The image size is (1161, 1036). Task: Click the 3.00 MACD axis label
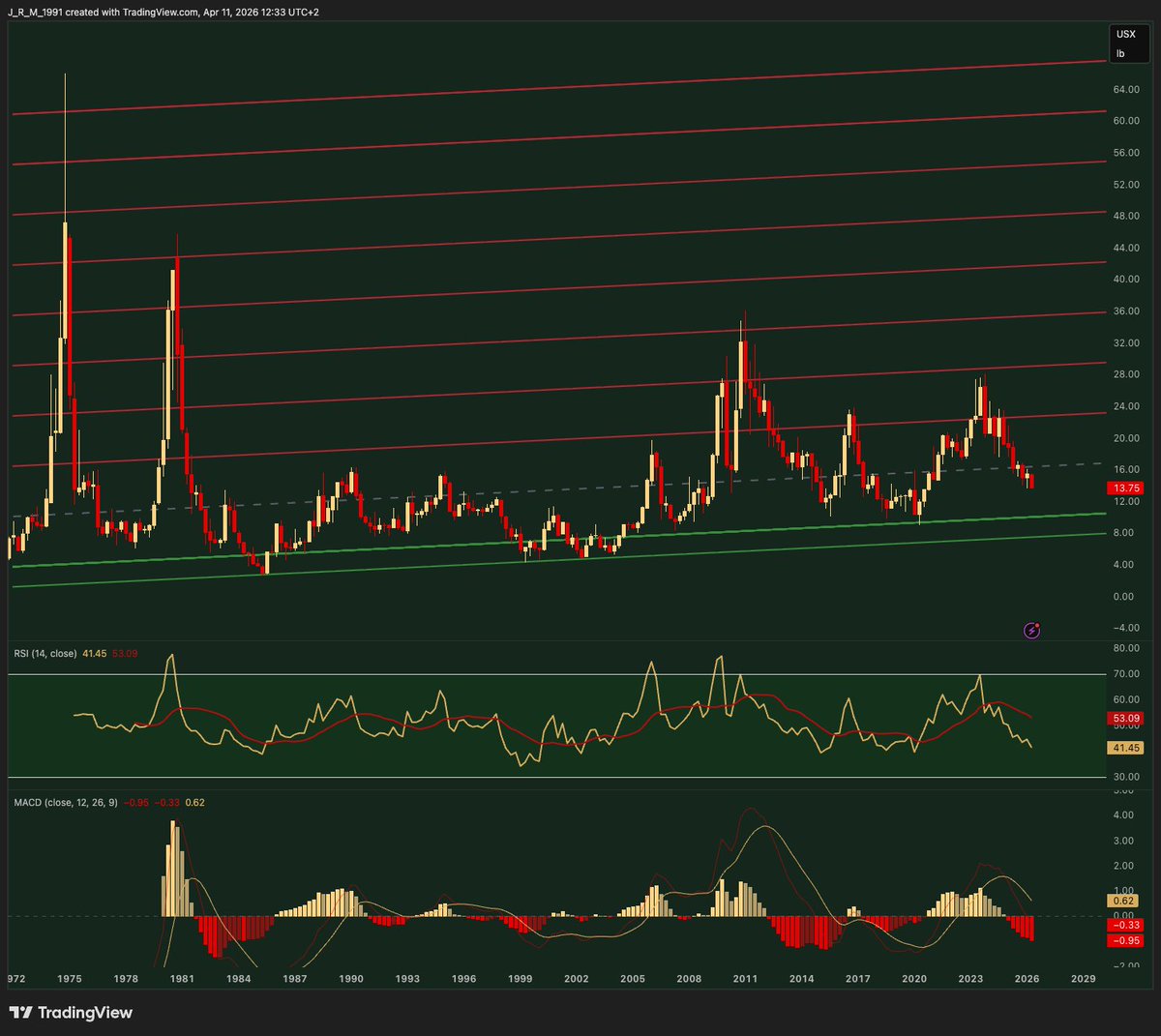click(1123, 841)
